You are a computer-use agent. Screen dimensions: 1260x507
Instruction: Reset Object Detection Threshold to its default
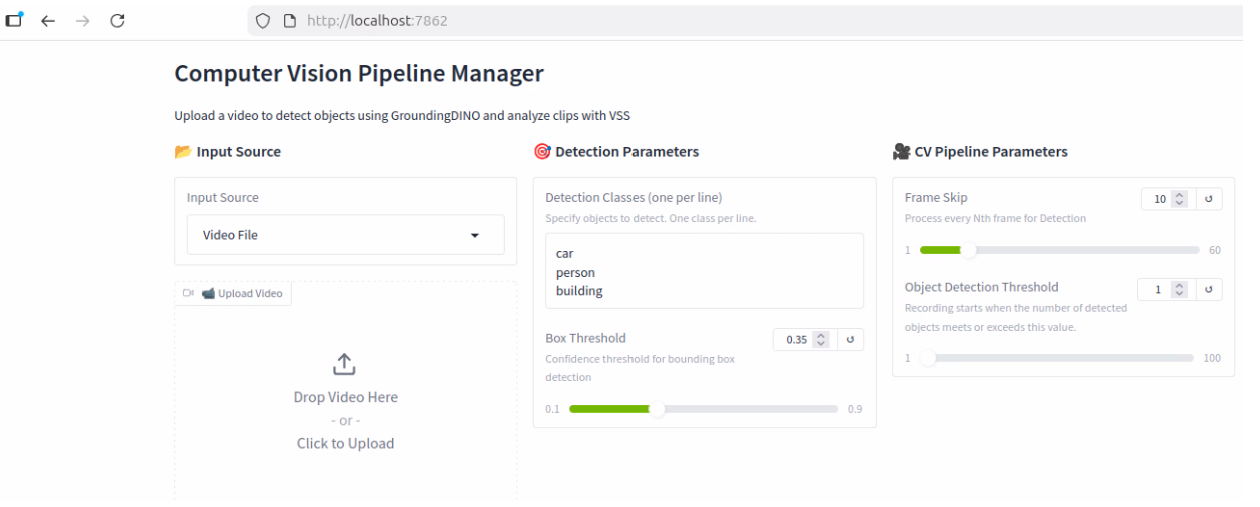point(1208,289)
